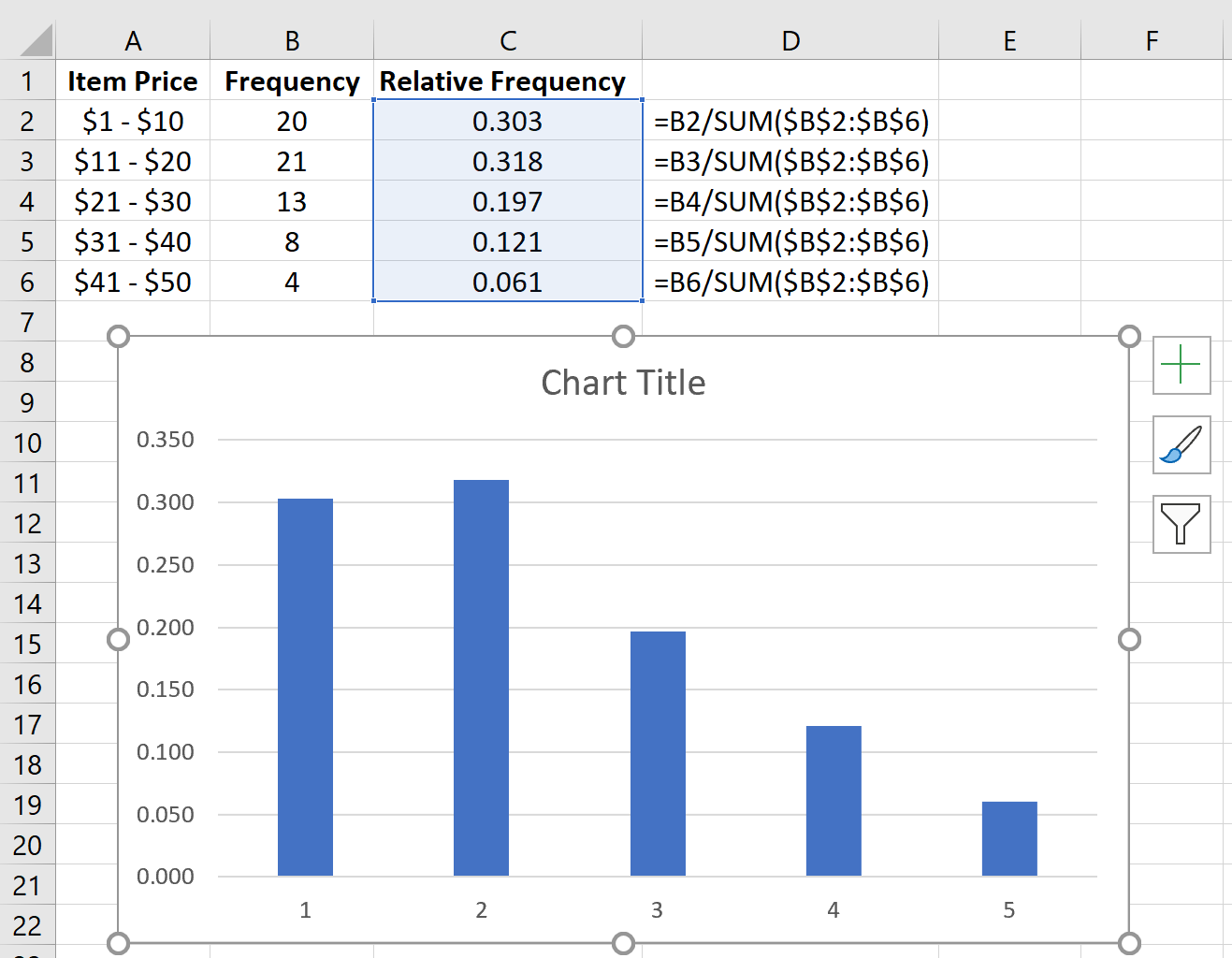Select column E header
The image size is (1232, 958).
tap(1009, 41)
